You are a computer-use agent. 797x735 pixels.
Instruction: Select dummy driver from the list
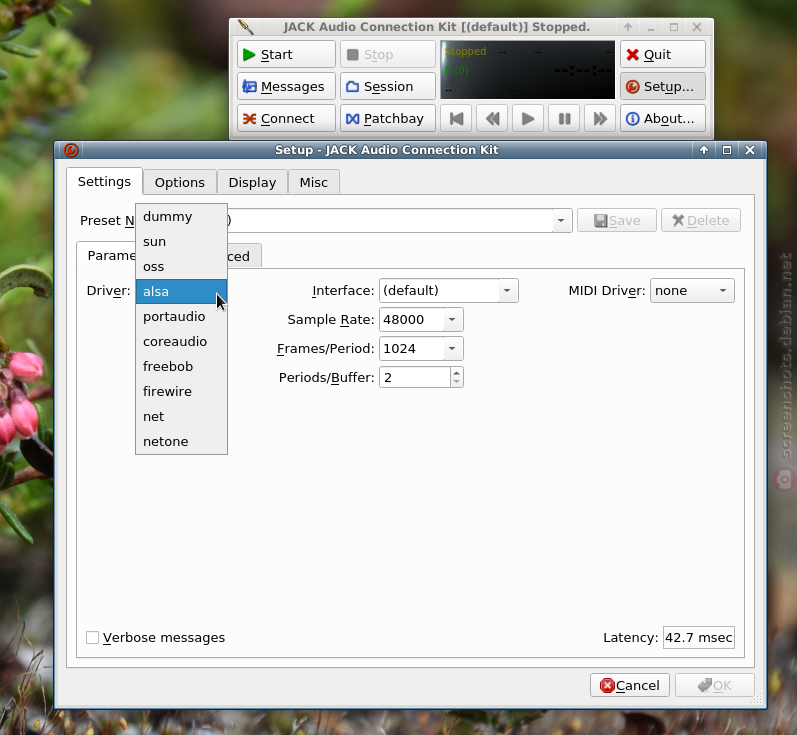pyautogui.click(x=181, y=217)
